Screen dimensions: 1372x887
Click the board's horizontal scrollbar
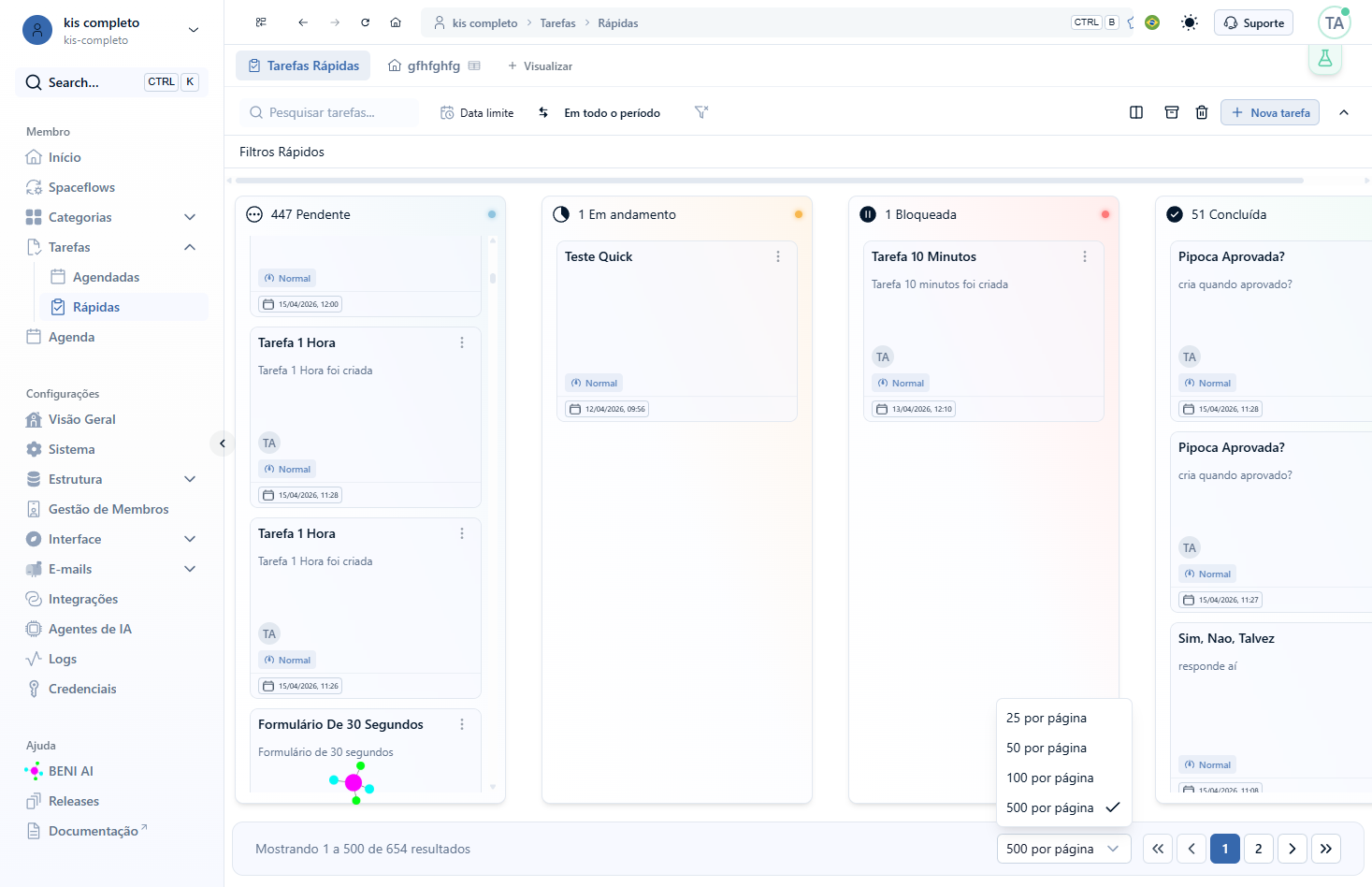pyautogui.click(x=770, y=181)
